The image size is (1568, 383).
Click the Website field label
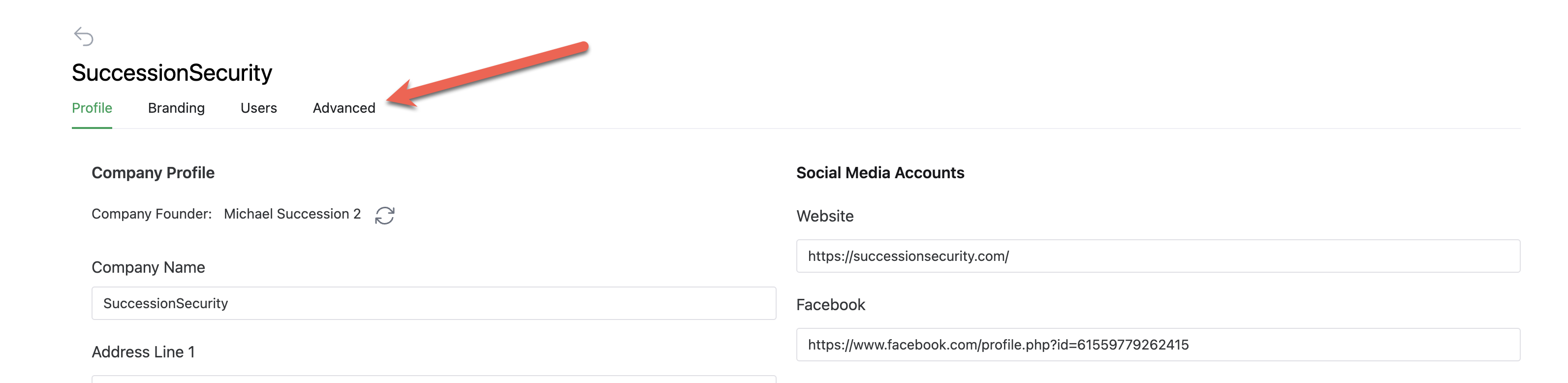[x=825, y=216]
